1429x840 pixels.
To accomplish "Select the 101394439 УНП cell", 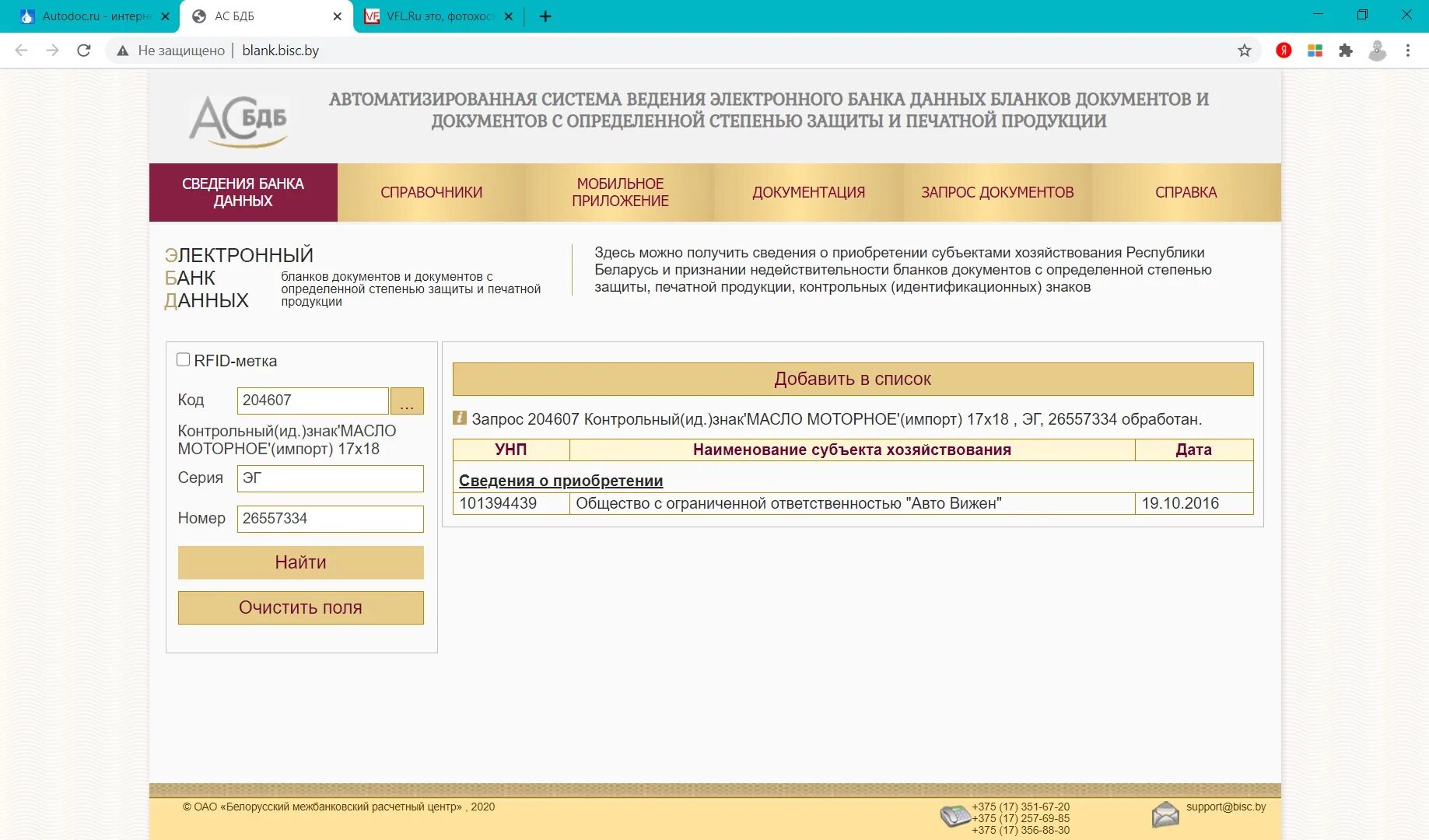I will click(x=511, y=503).
